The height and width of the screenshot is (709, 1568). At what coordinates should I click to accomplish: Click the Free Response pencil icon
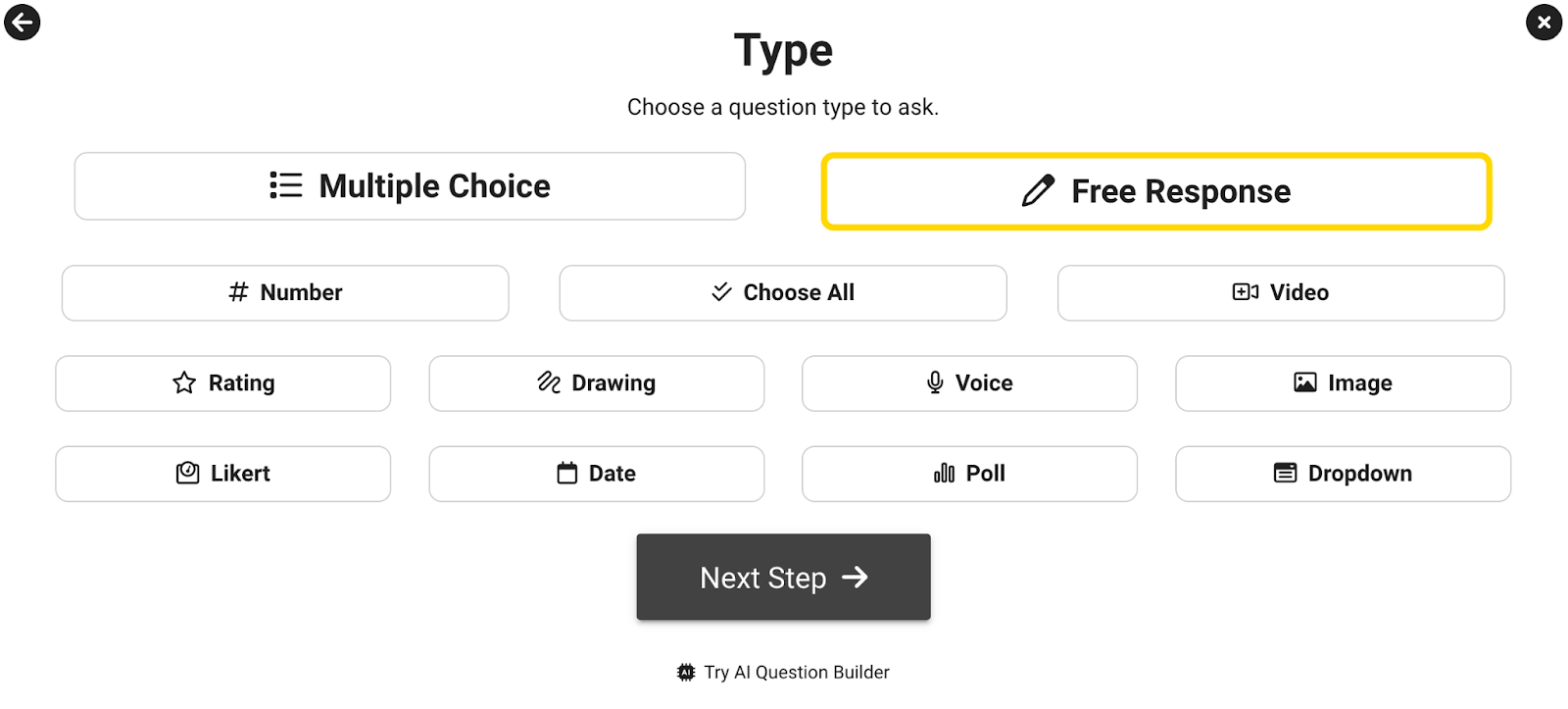(x=1038, y=190)
